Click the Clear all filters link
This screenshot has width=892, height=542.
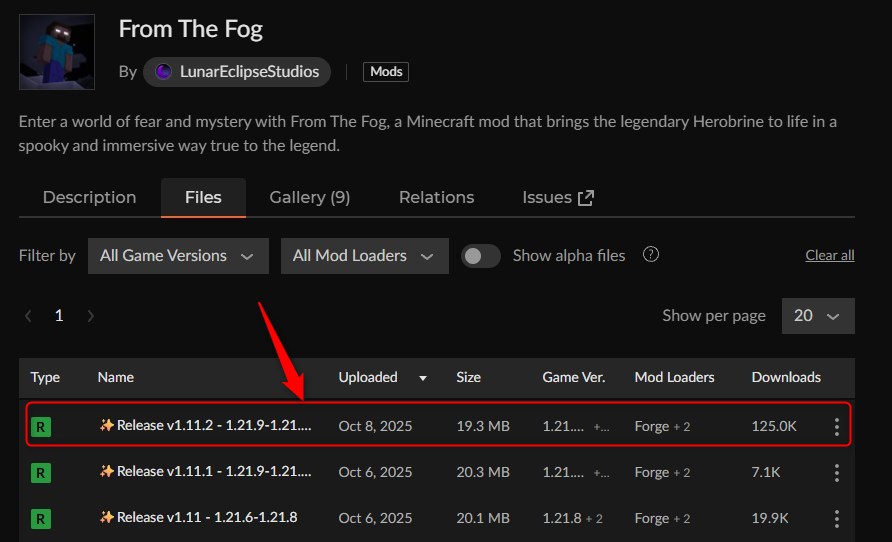click(x=829, y=256)
